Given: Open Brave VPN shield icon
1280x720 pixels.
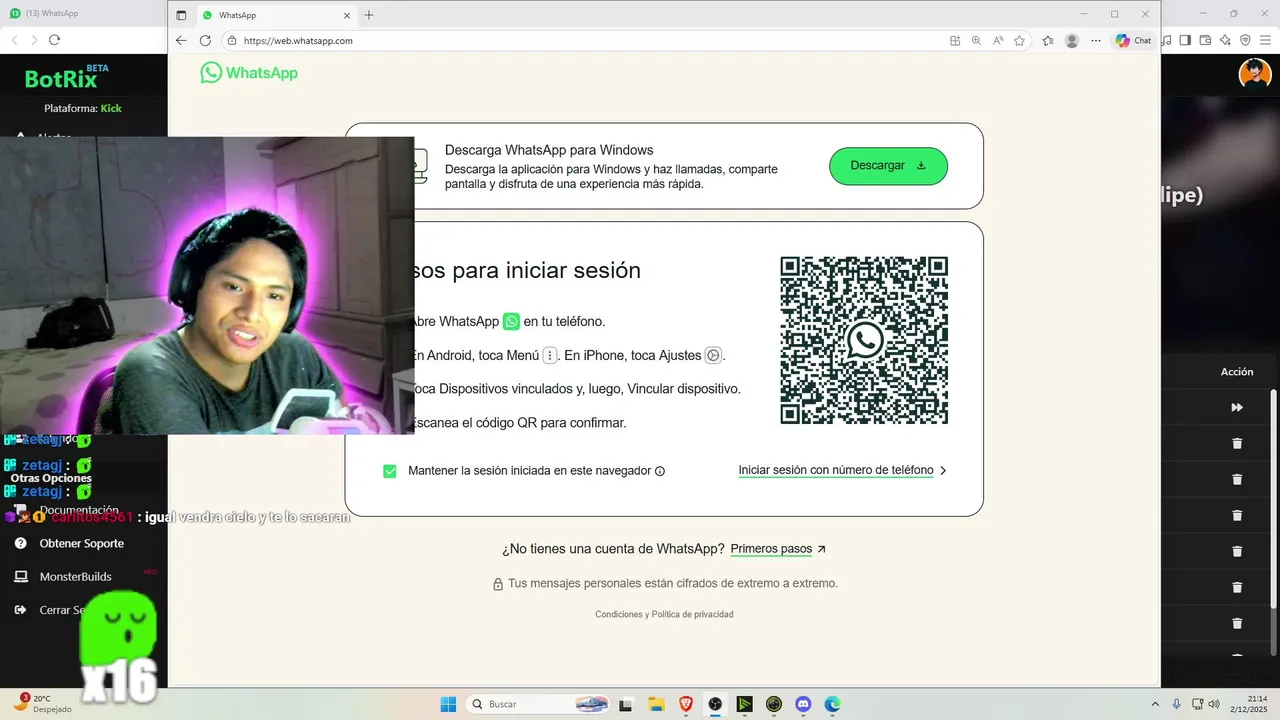Looking at the screenshot, I should coord(1245,40).
